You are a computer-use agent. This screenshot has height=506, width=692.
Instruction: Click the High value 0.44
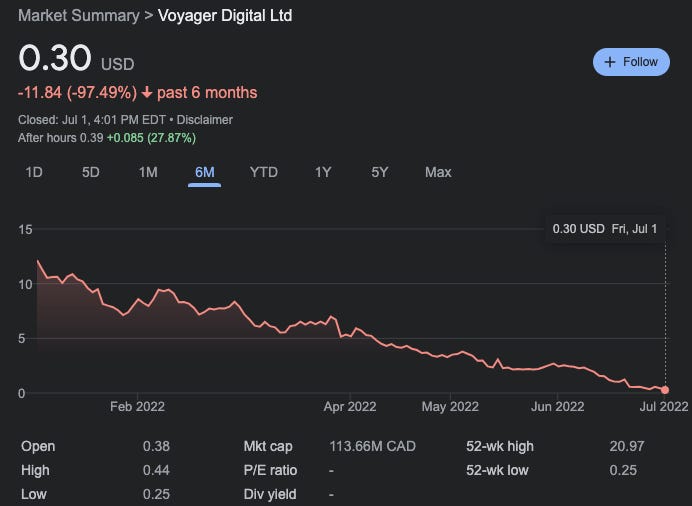(x=156, y=470)
